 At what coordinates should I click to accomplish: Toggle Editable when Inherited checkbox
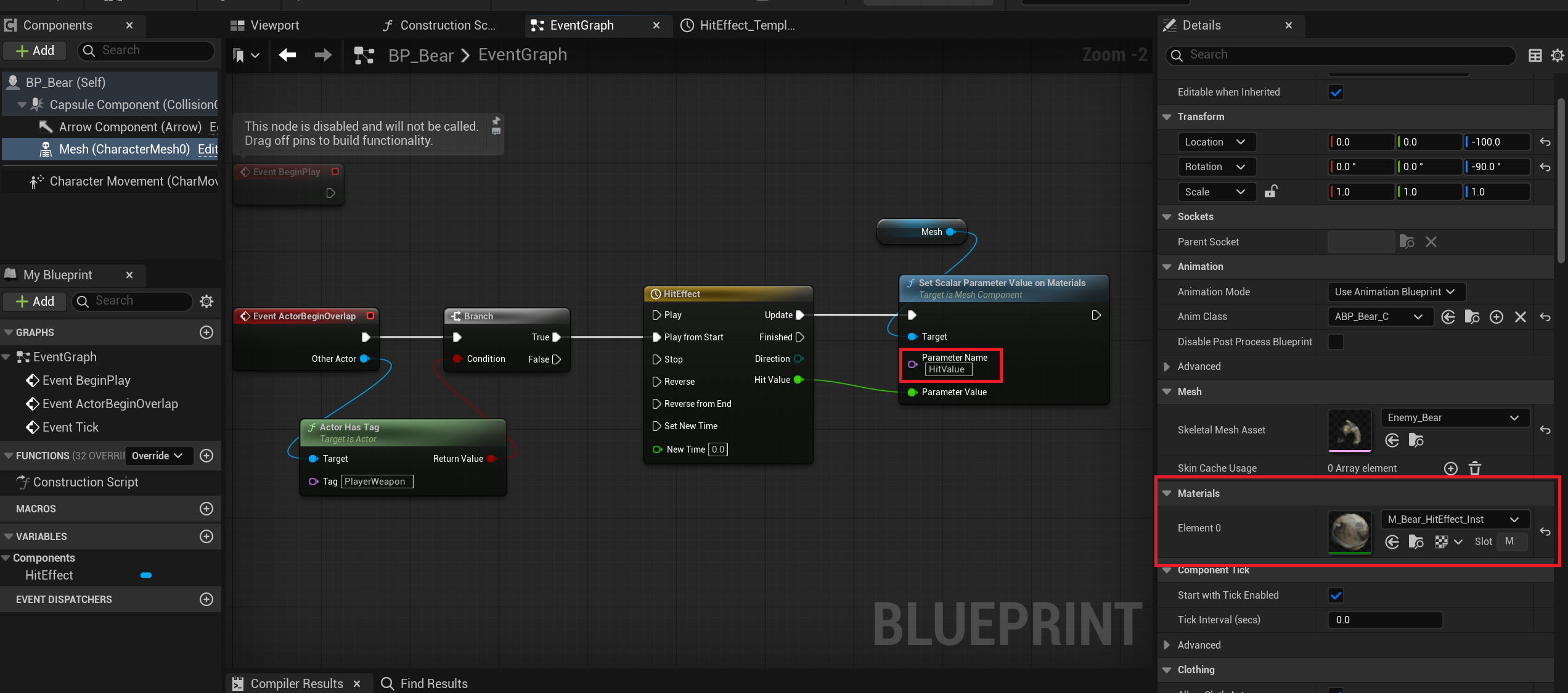[1336, 92]
